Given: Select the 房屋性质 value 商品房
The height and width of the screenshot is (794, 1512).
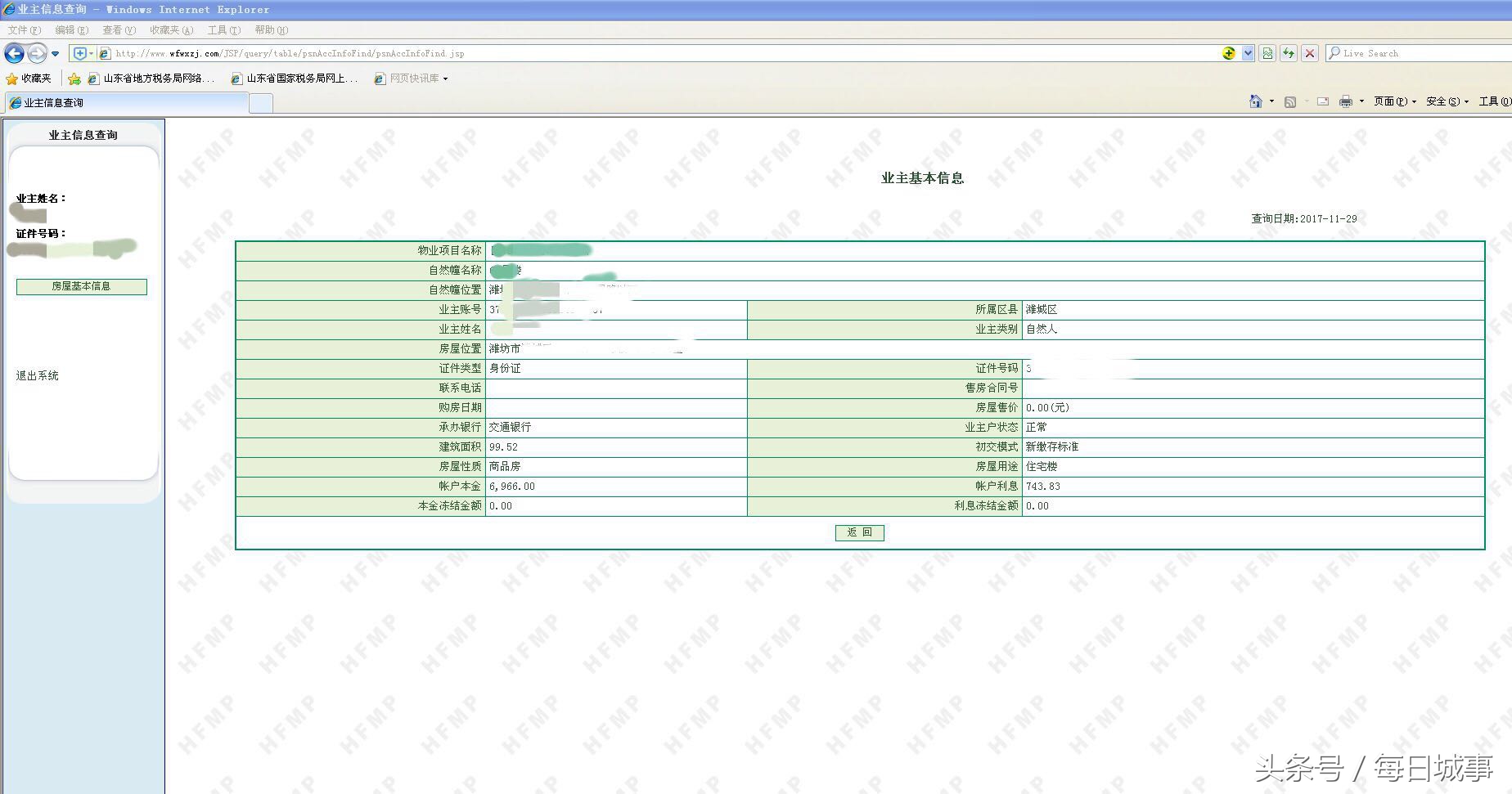Looking at the screenshot, I should (x=505, y=466).
